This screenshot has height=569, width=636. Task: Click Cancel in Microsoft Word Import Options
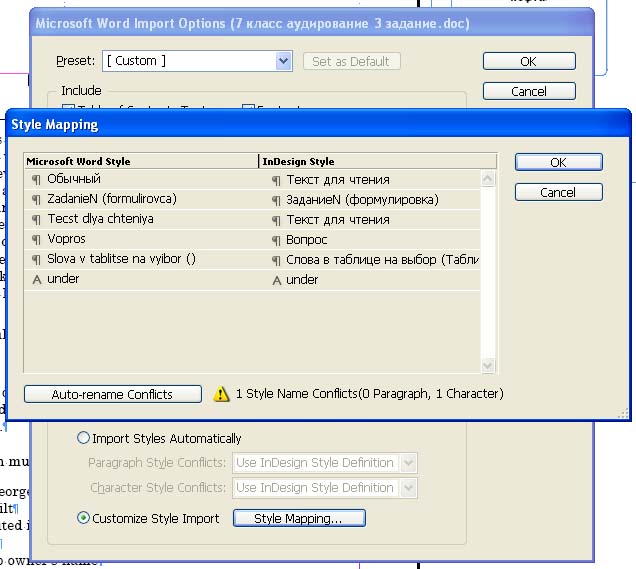point(529,91)
